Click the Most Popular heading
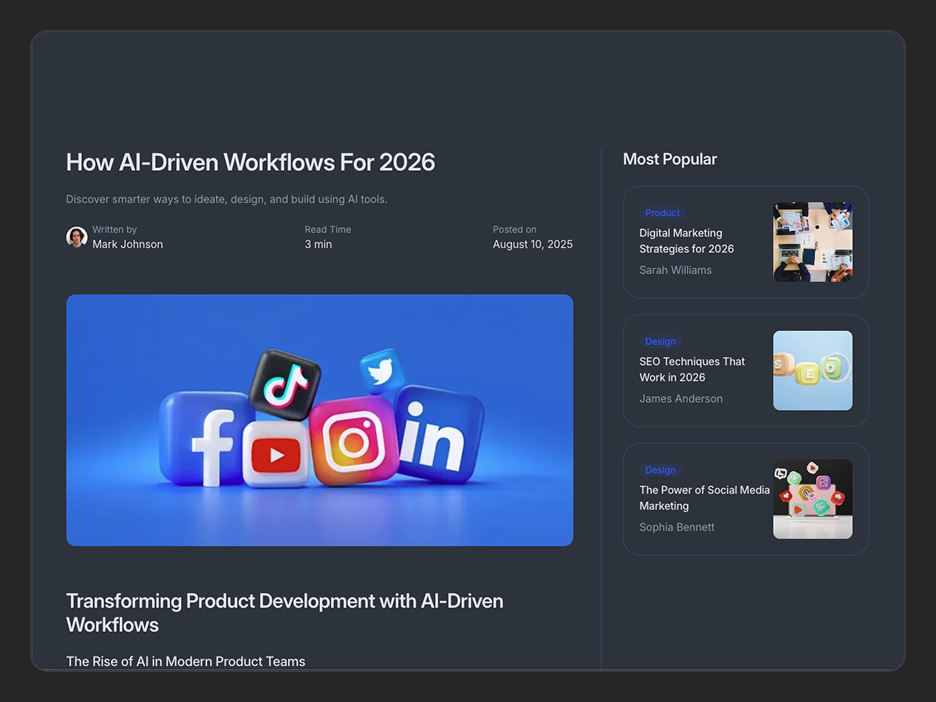Image resolution: width=936 pixels, height=702 pixels. point(670,159)
